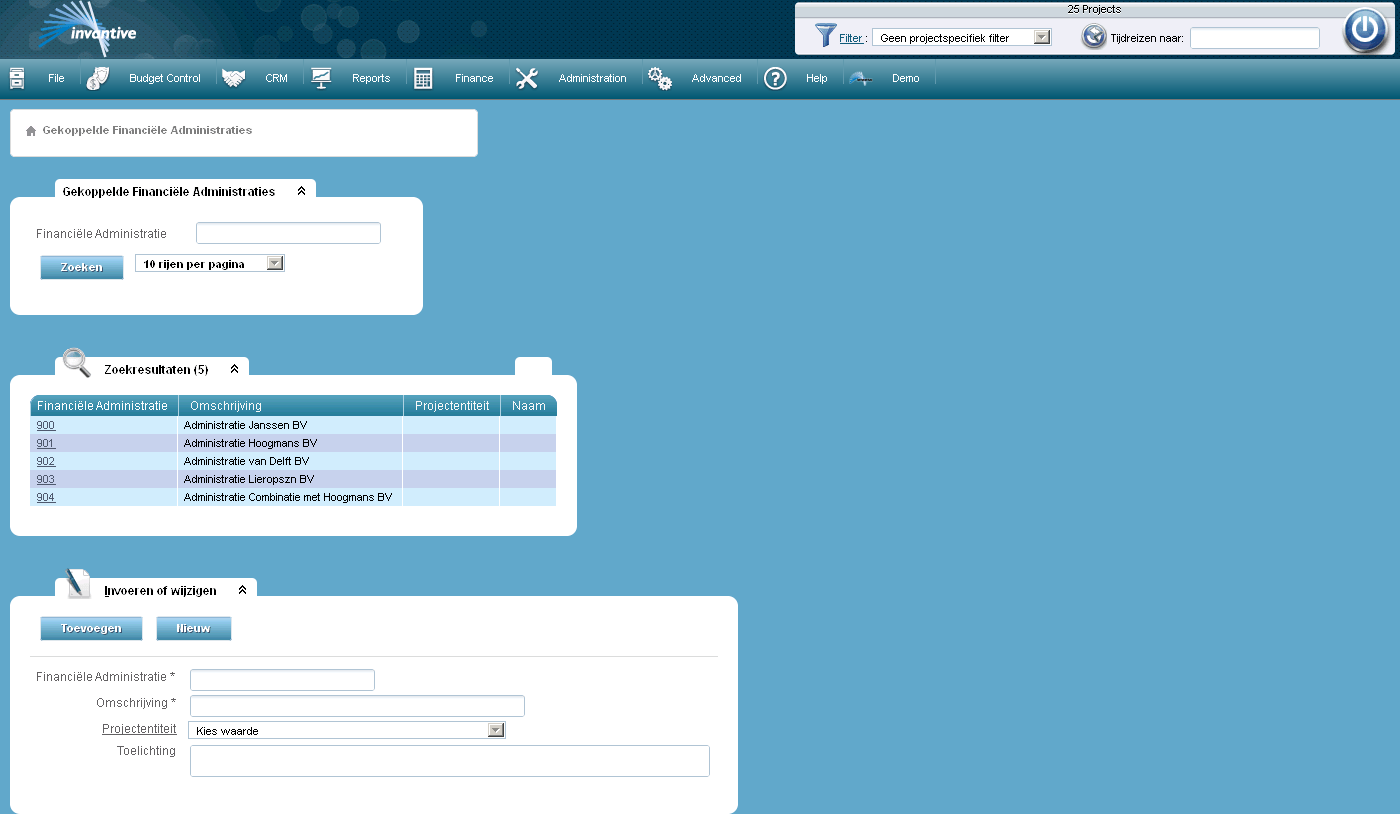The width and height of the screenshot is (1400, 814).
Task: Open the Reports menu
Action: pyautogui.click(x=371, y=78)
